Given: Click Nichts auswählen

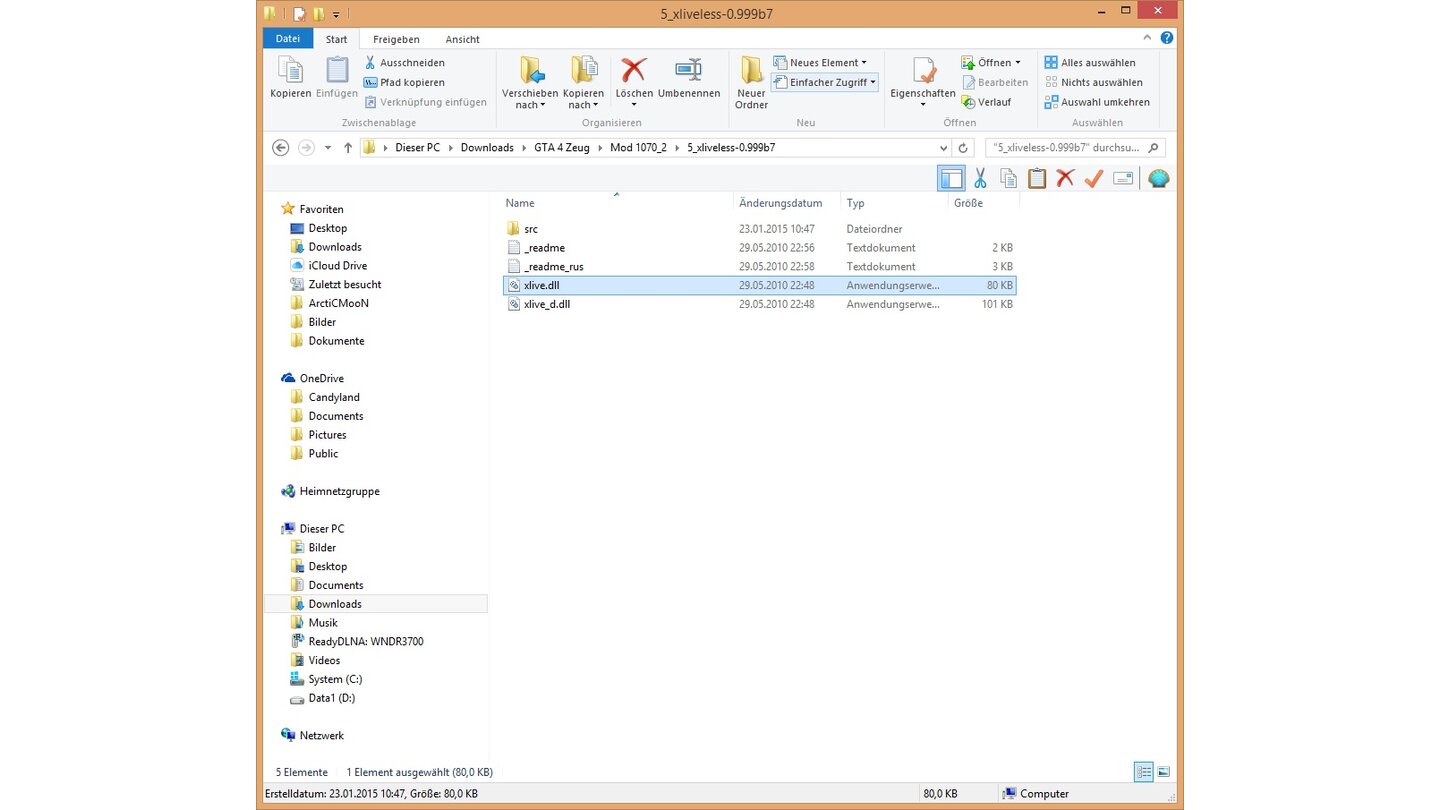Looking at the screenshot, I should [x=1093, y=82].
